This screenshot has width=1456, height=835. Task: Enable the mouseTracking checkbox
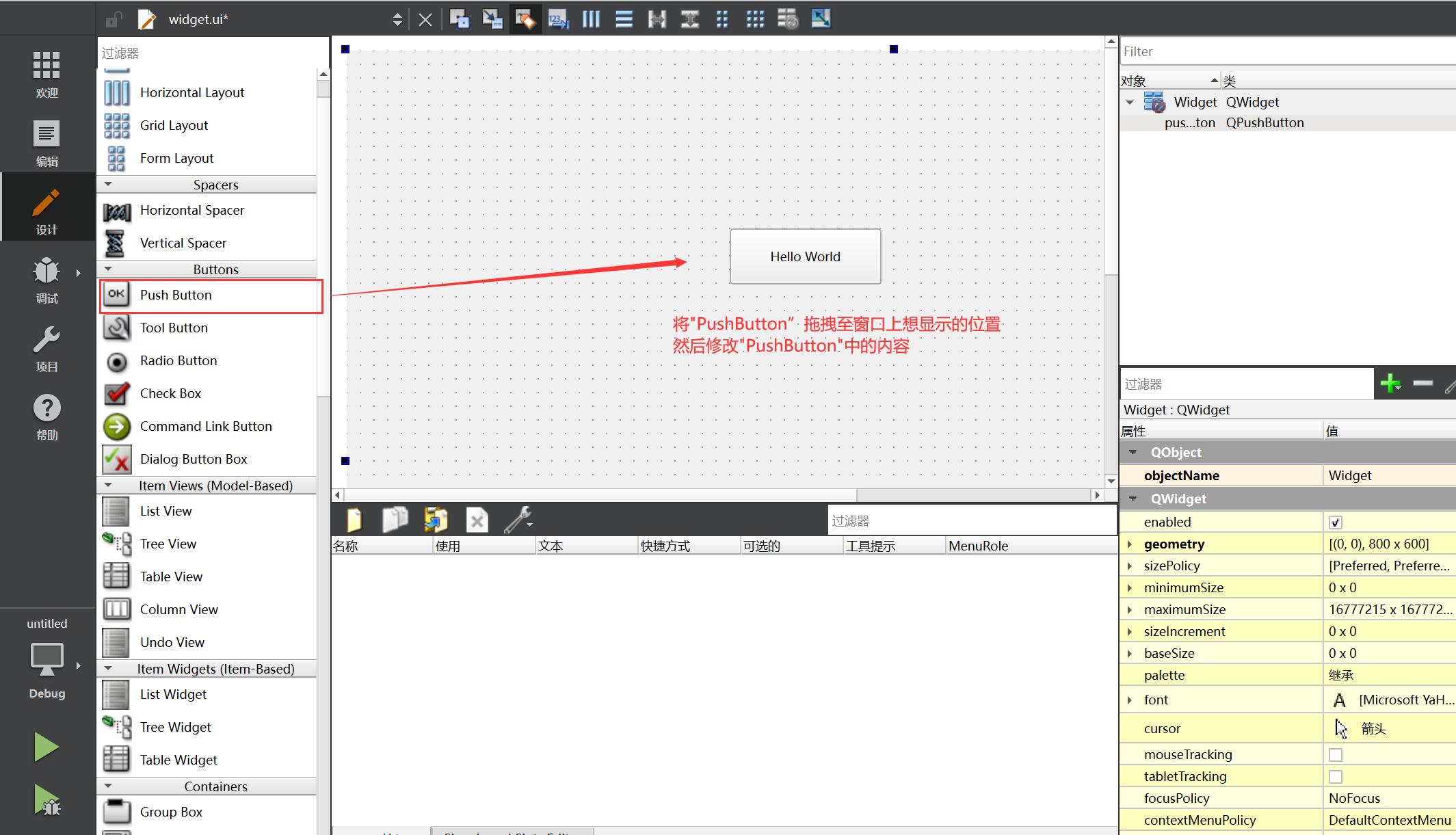click(1335, 755)
